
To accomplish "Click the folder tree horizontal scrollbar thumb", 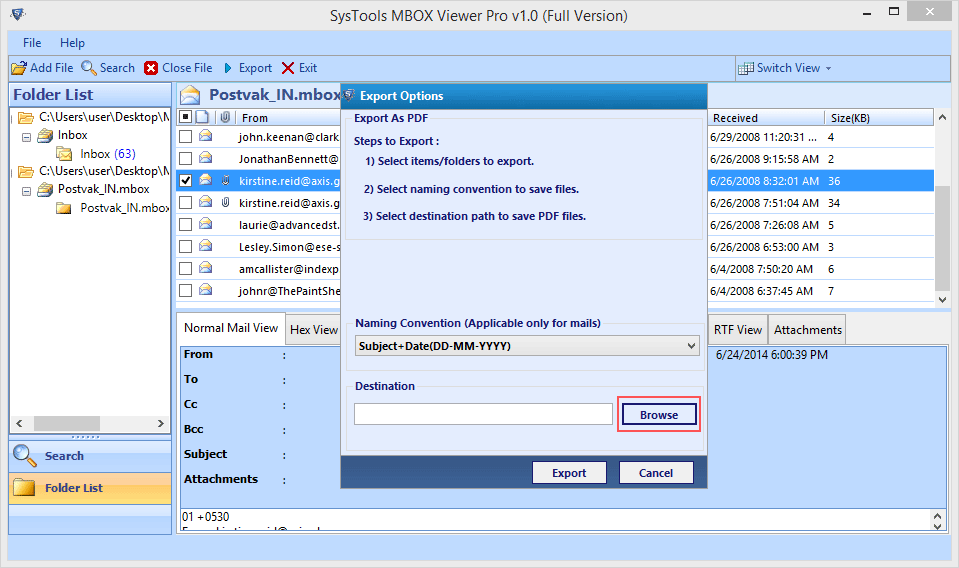I will pos(67,423).
